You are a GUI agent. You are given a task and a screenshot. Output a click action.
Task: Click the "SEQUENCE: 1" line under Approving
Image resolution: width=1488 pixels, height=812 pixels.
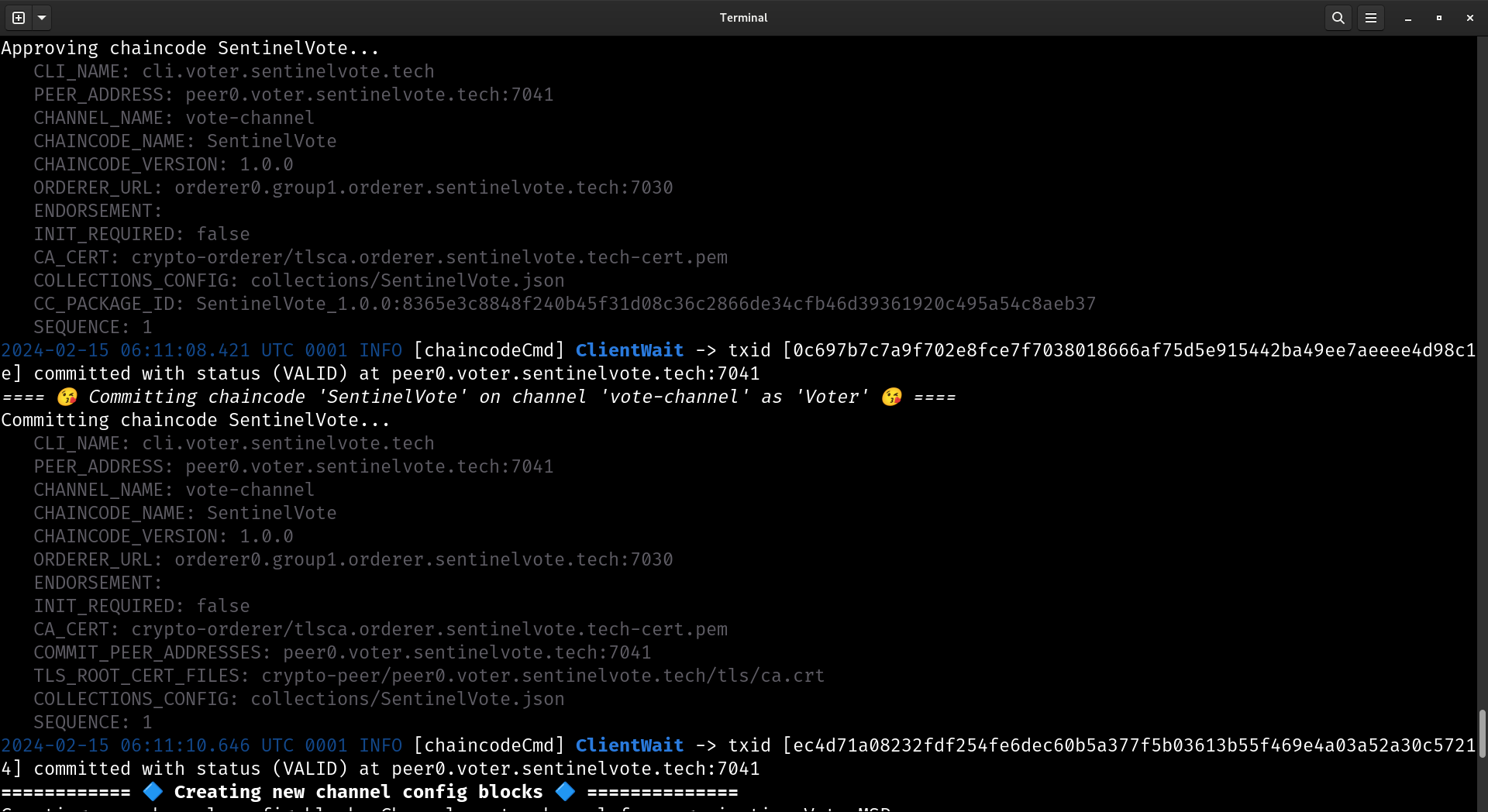93,327
